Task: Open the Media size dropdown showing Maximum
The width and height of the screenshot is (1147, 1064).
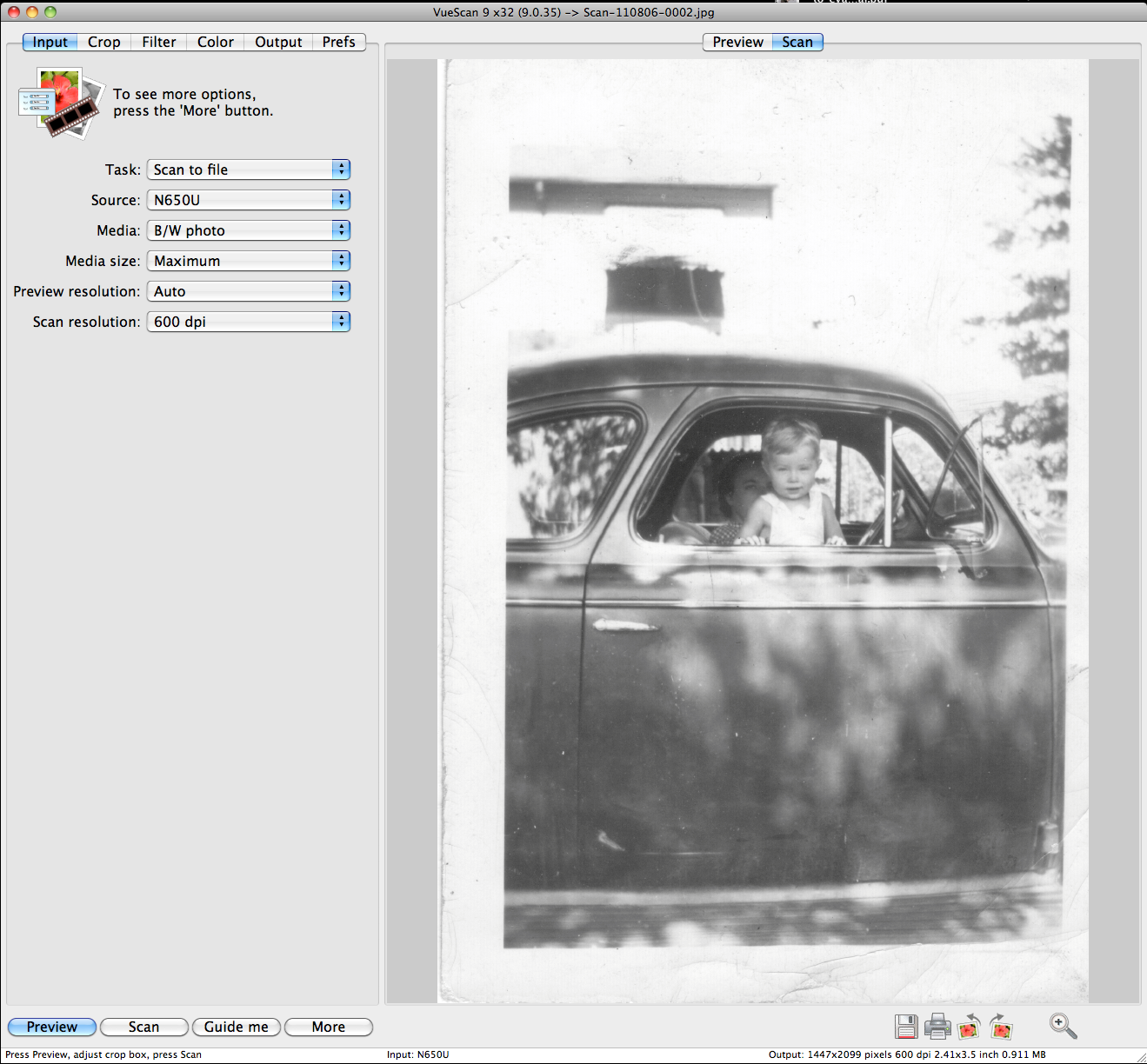Action: click(249, 261)
